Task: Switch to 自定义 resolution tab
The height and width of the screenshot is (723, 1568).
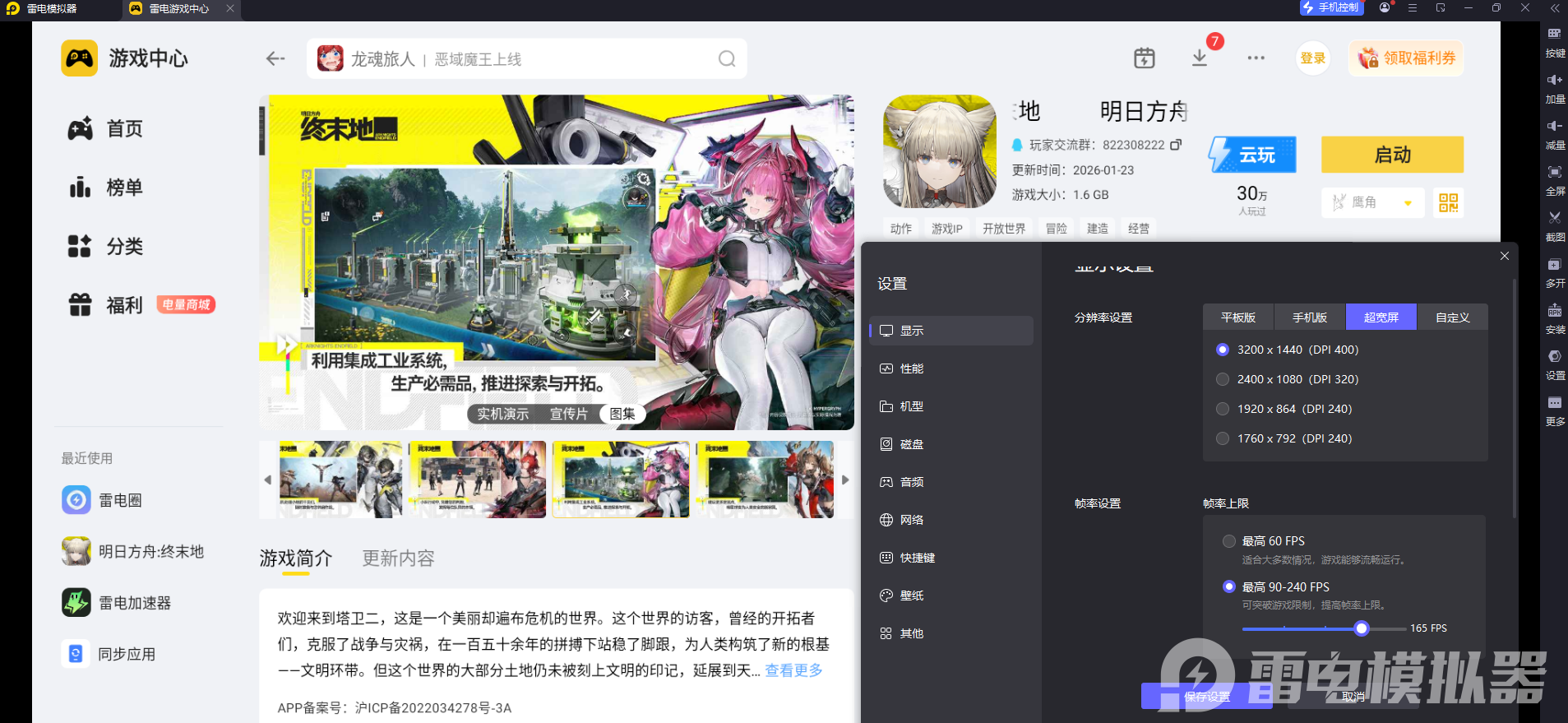Action: click(1452, 317)
